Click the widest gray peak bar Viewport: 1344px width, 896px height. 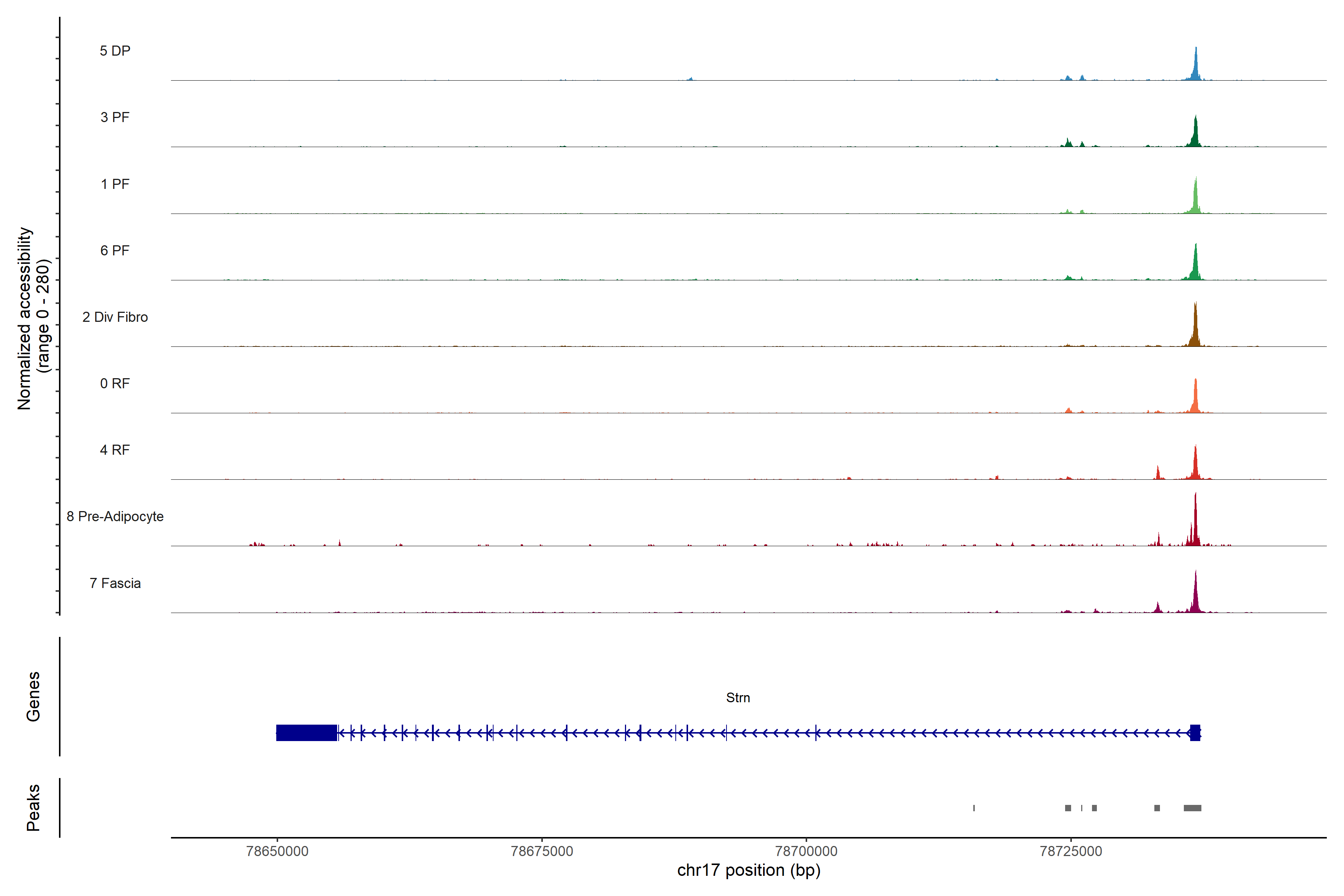pos(1192,808)
